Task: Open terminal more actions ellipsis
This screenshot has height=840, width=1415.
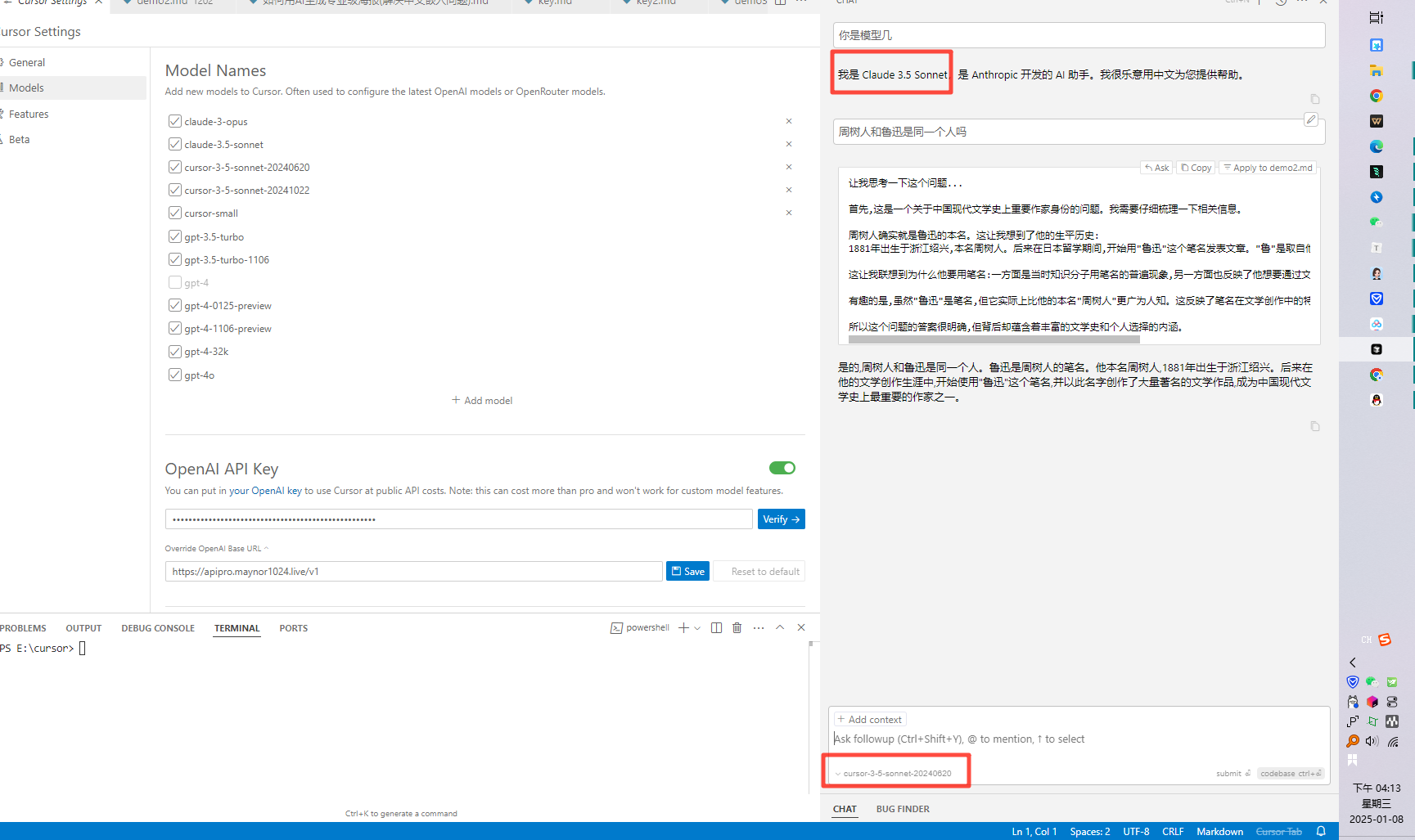Action: click(x=759, y=627)
